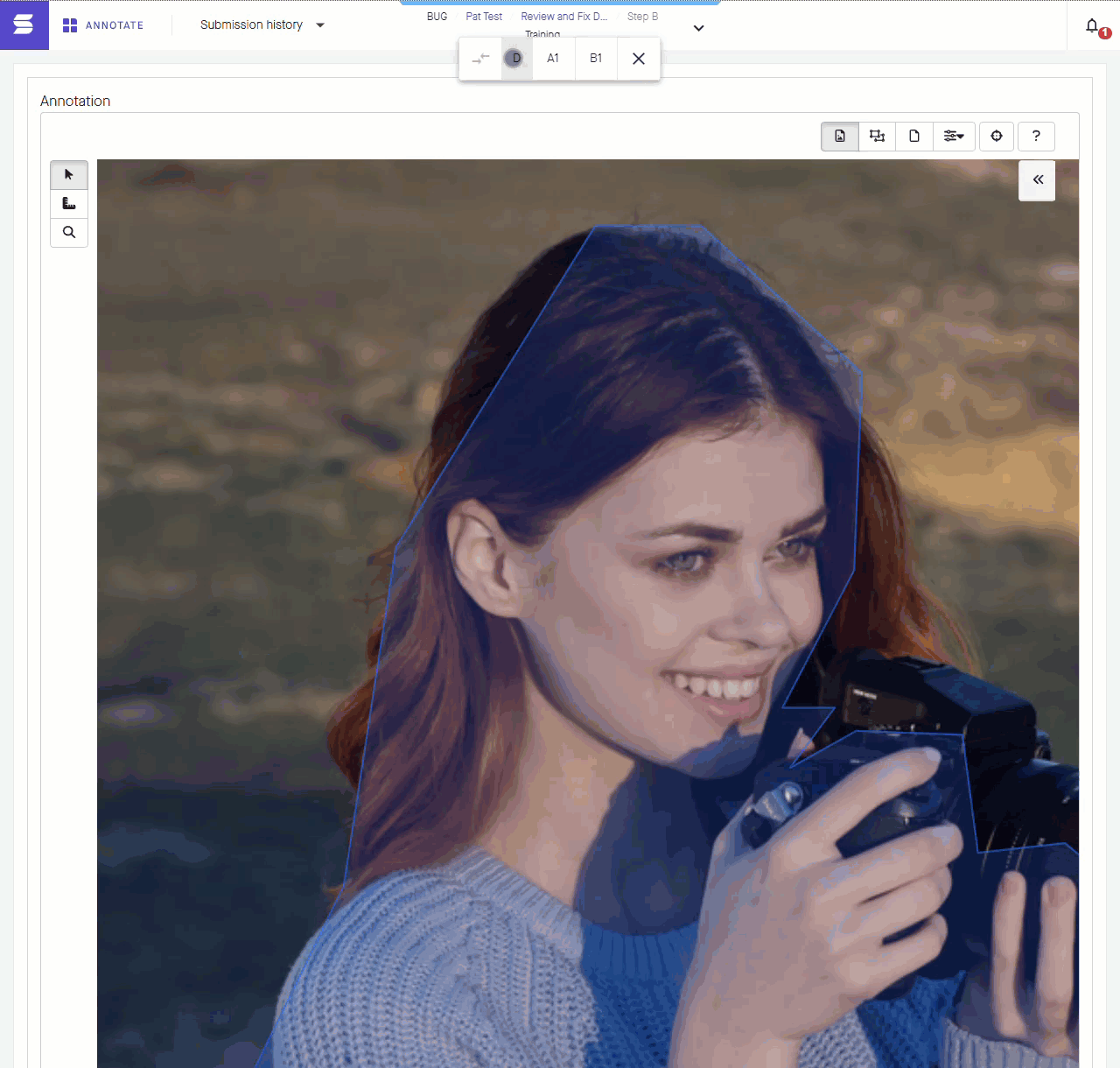
Task: Activate the magnifier zoom tool
Action: coord(69,233)
